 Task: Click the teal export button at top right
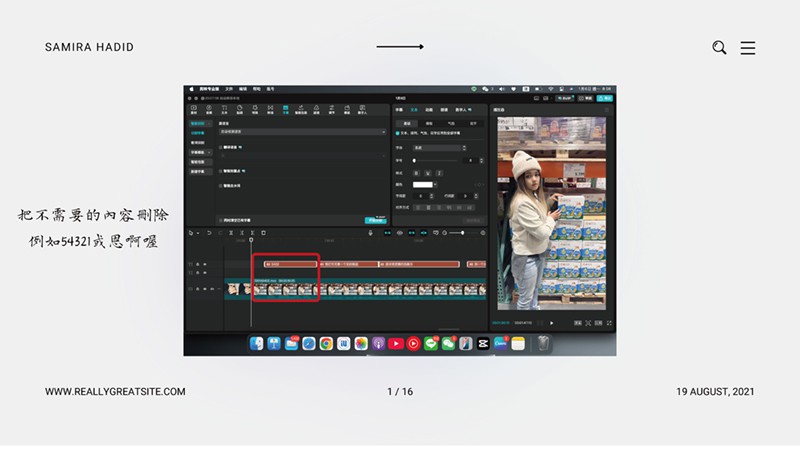[603, 98]
